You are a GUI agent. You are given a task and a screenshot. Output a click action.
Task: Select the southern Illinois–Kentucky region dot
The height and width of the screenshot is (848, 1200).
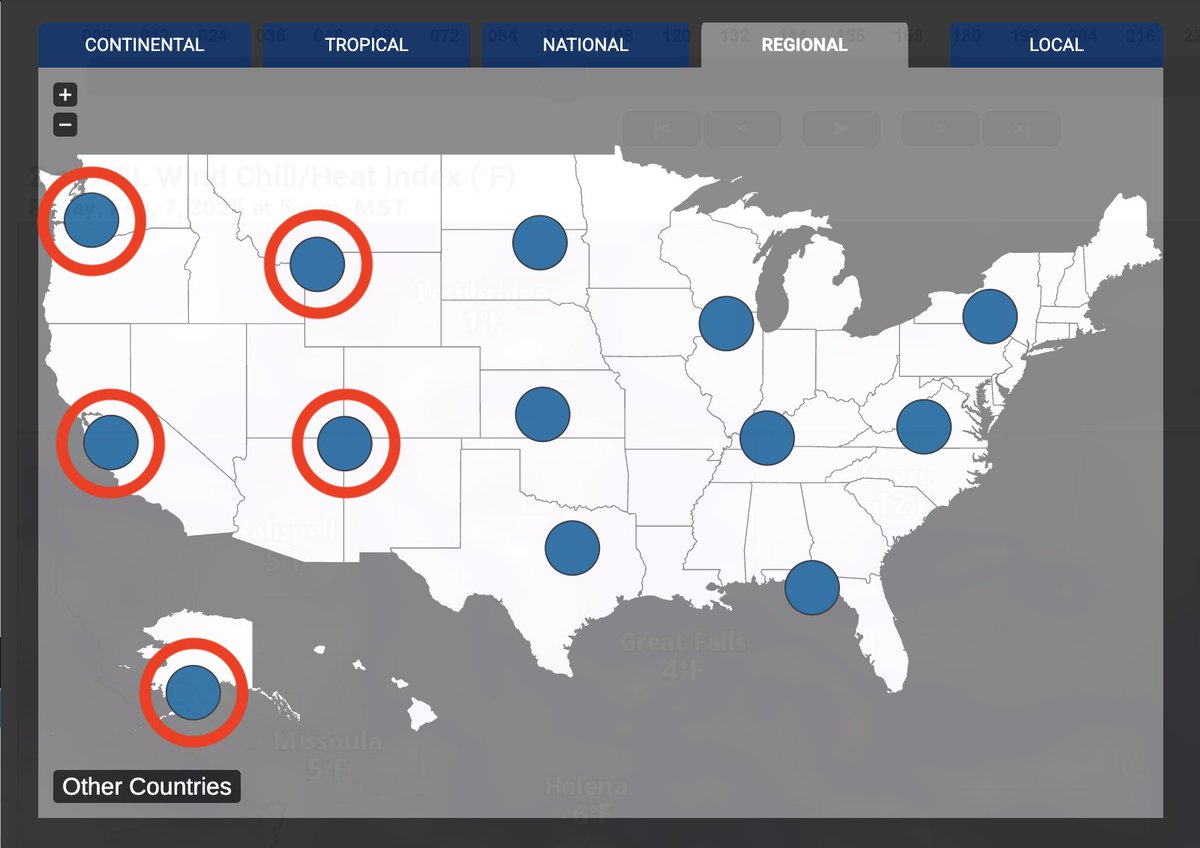(767, 438)
